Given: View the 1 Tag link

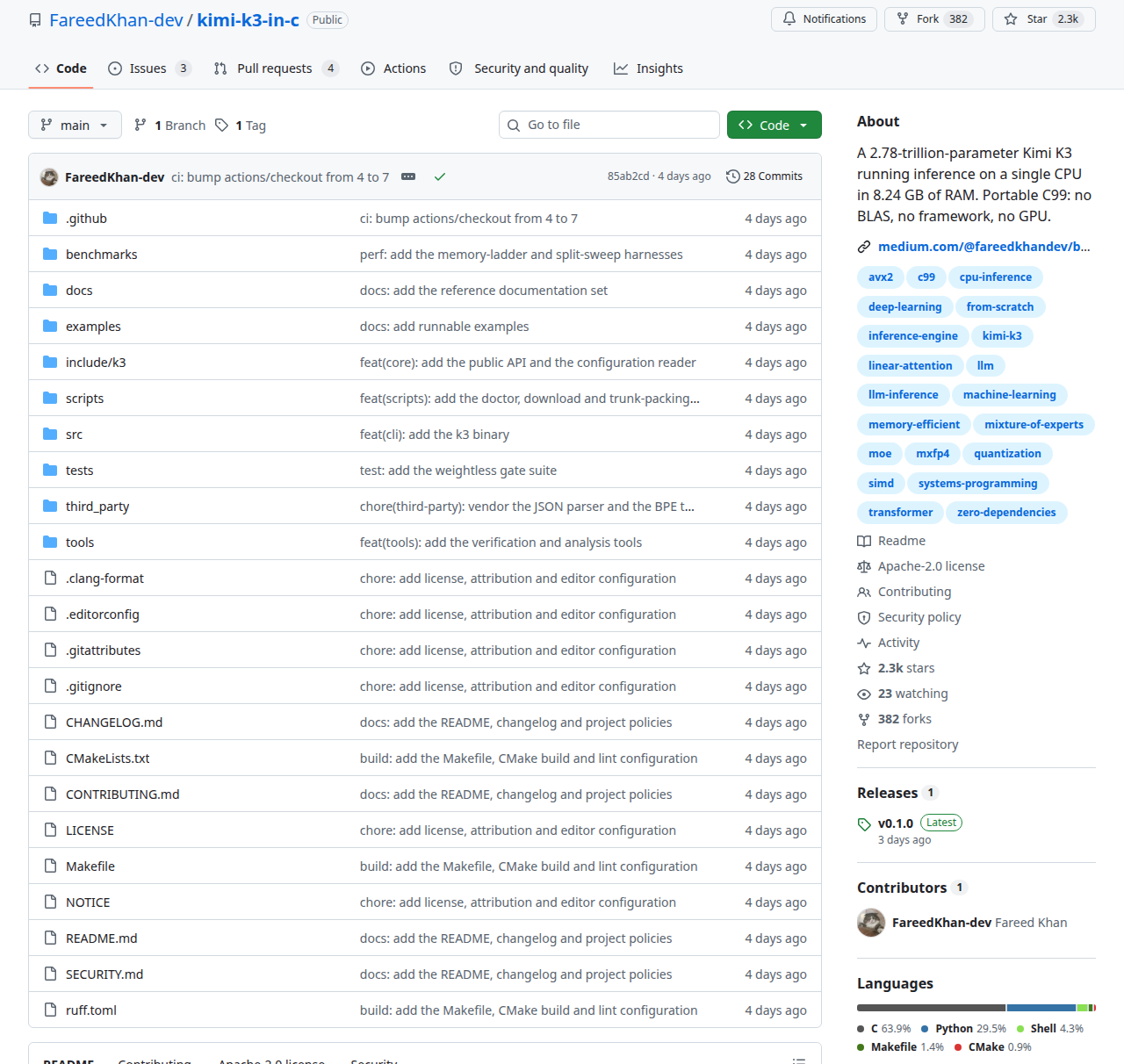Looking at the screenshot, I should 241,126.
